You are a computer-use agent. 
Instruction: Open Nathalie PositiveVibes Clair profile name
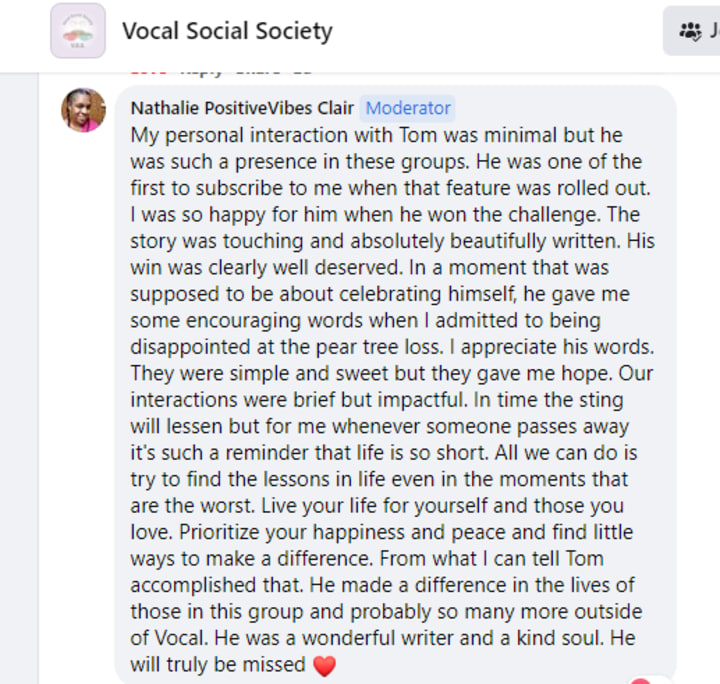click(242, 108)
